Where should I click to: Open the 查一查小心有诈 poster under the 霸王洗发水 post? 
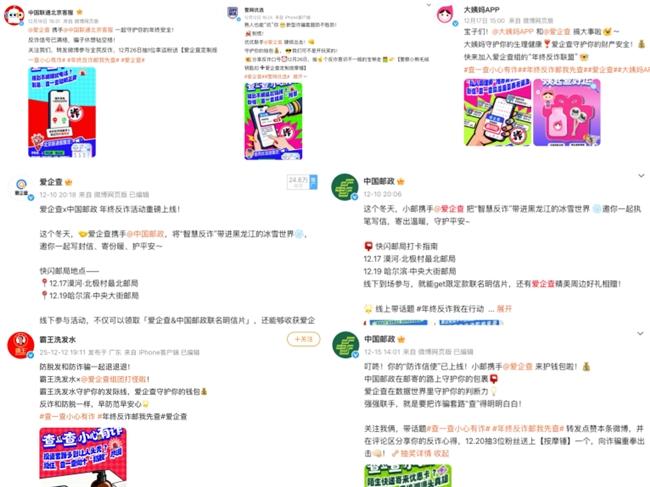point(83,457)
